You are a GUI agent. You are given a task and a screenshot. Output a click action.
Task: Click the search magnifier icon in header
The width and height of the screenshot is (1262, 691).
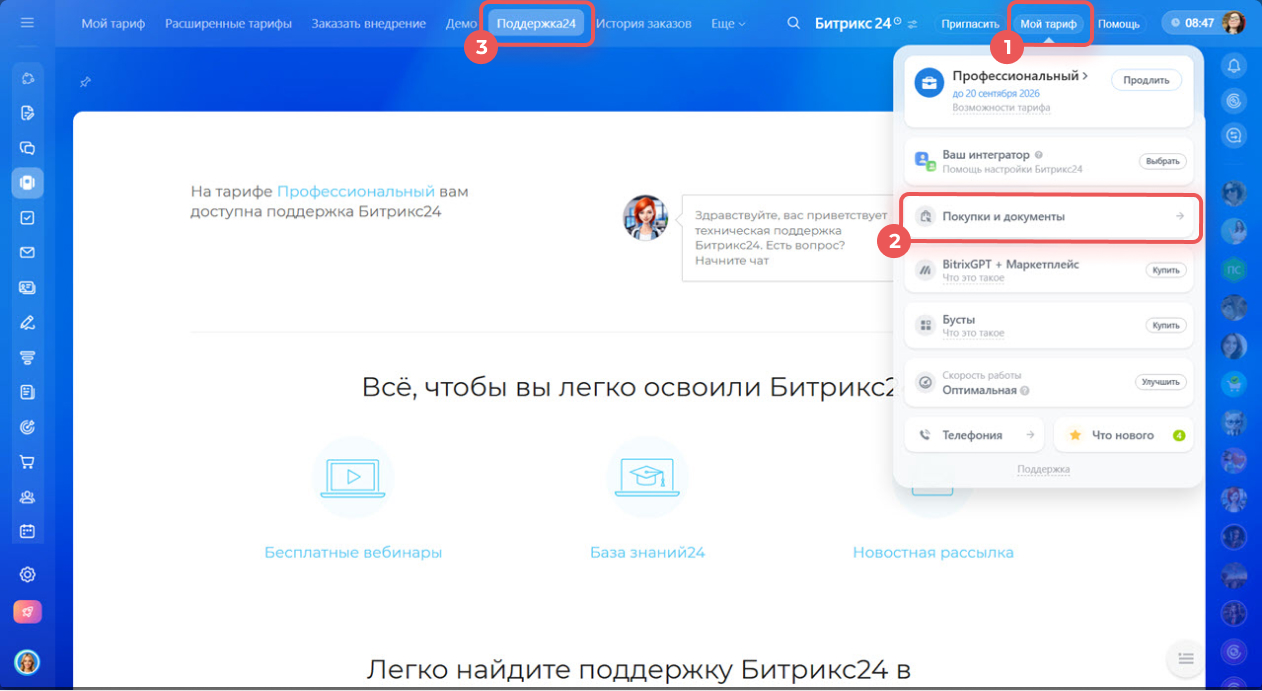[x=793, y=23]
